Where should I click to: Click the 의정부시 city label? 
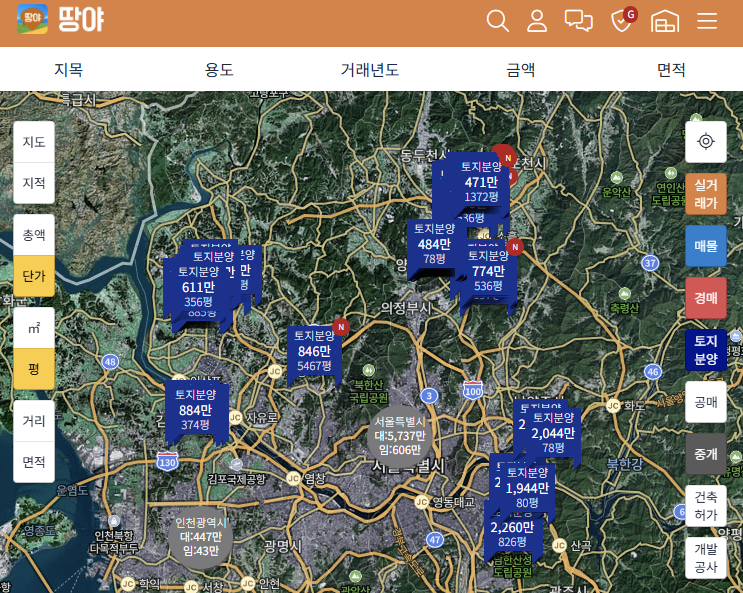pyautogui.click(x=406, y=309)
